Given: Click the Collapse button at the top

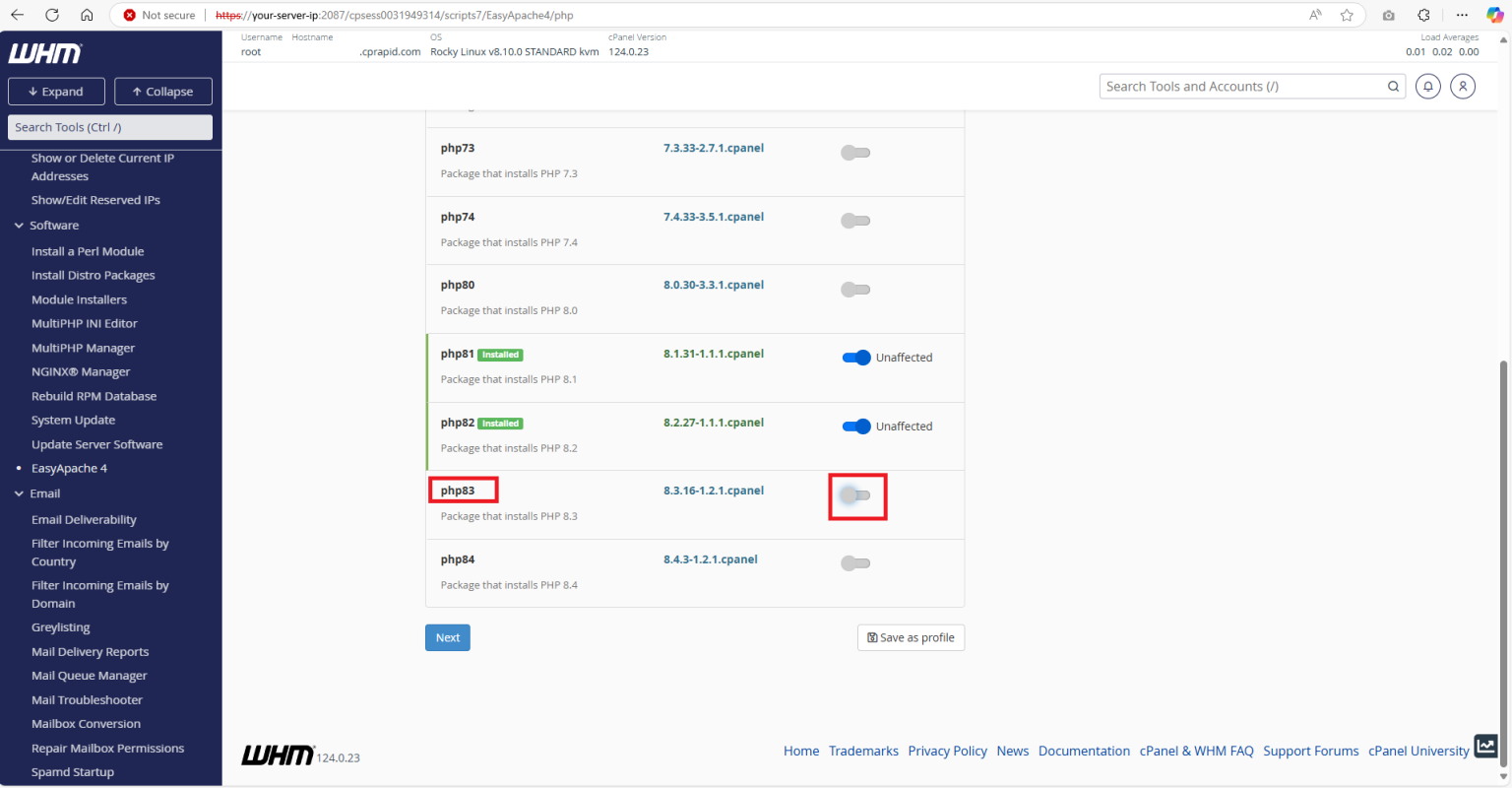Looking at the screenshot, I should (162, 91).
